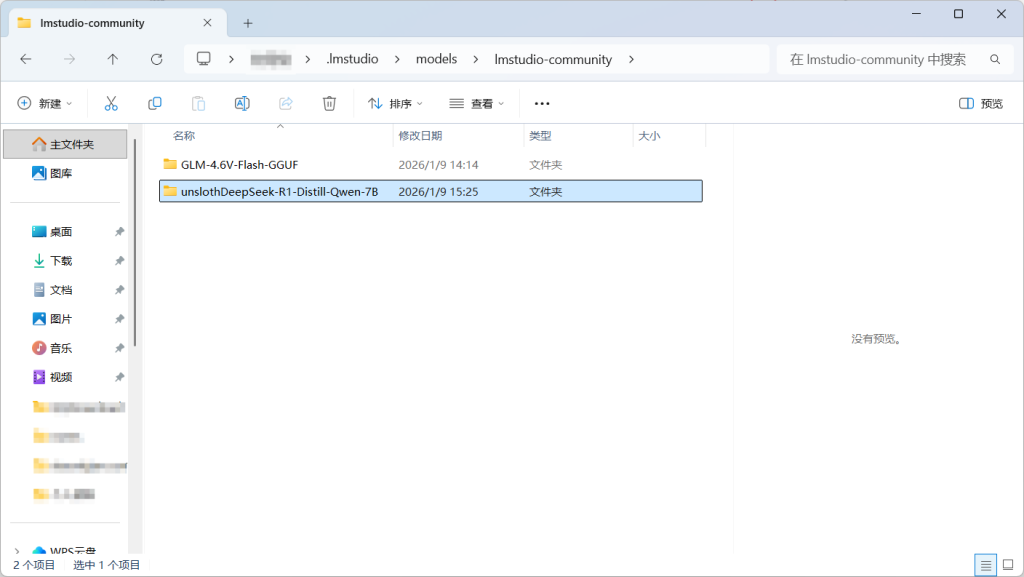The width and height of the screenshot is (1024, 577).
Task: Refresh the current folder view
Action: (x=156, y=59)
